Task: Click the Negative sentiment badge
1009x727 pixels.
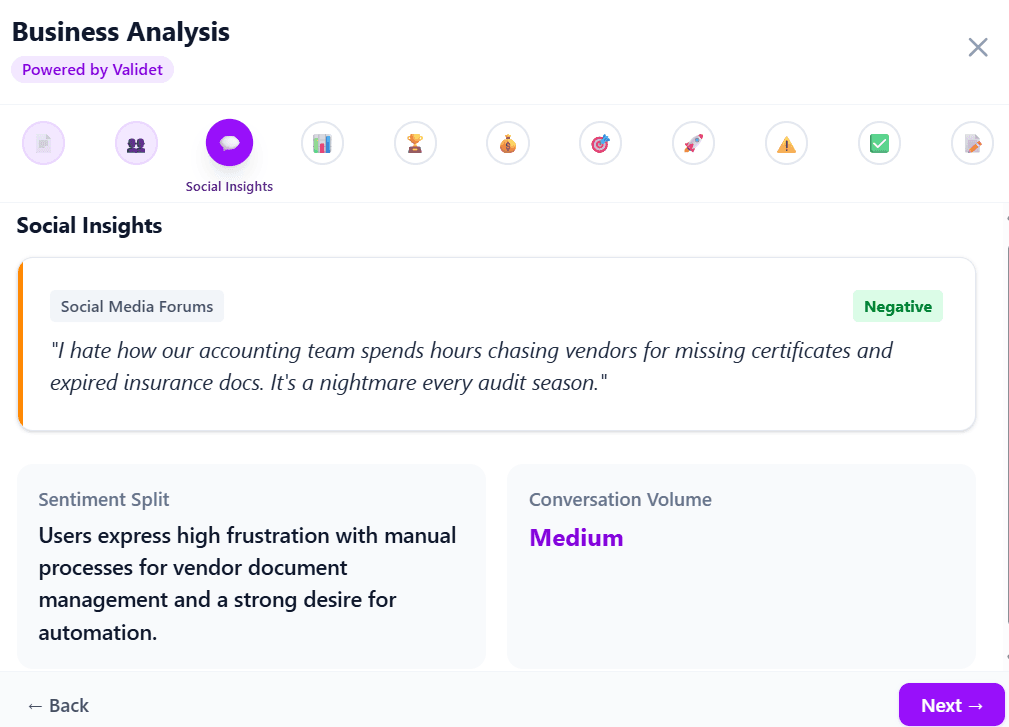Action: point(897,306)
